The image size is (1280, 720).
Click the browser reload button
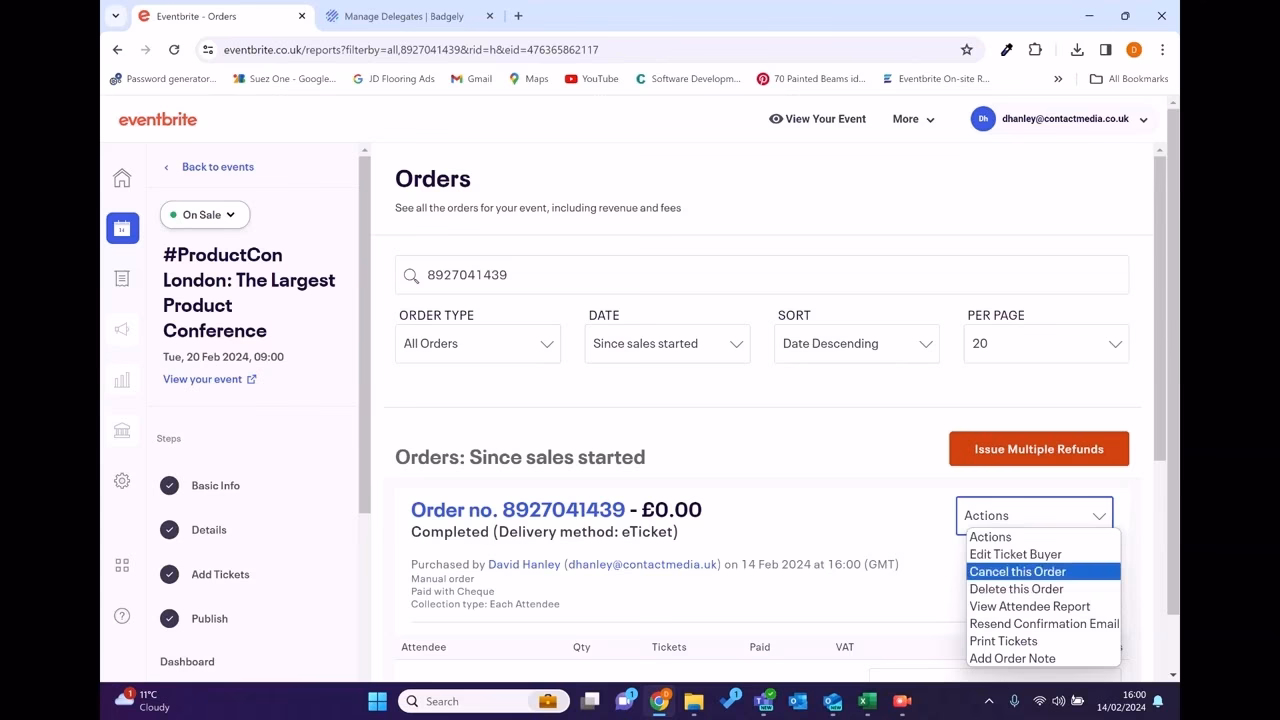click(174, 49)
